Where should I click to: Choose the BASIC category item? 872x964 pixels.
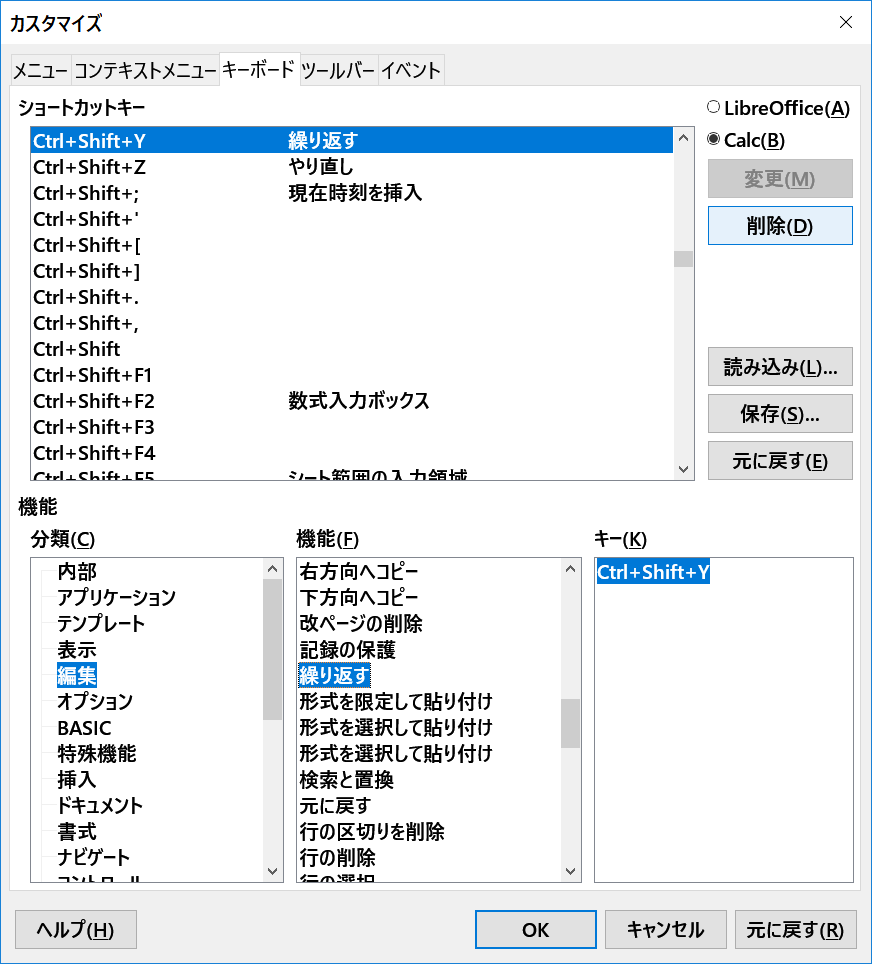pyautogui.click(x=84, y=728)
